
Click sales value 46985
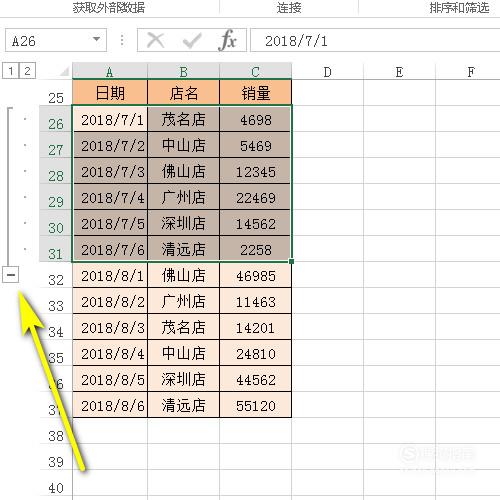click(x=255, y=275)
